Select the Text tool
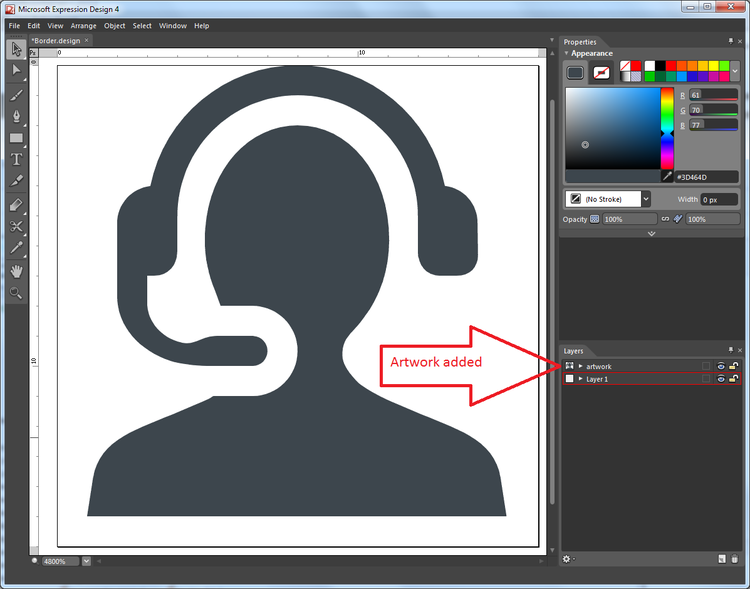This screenshot has width=750, height=589. coord(16,160)
